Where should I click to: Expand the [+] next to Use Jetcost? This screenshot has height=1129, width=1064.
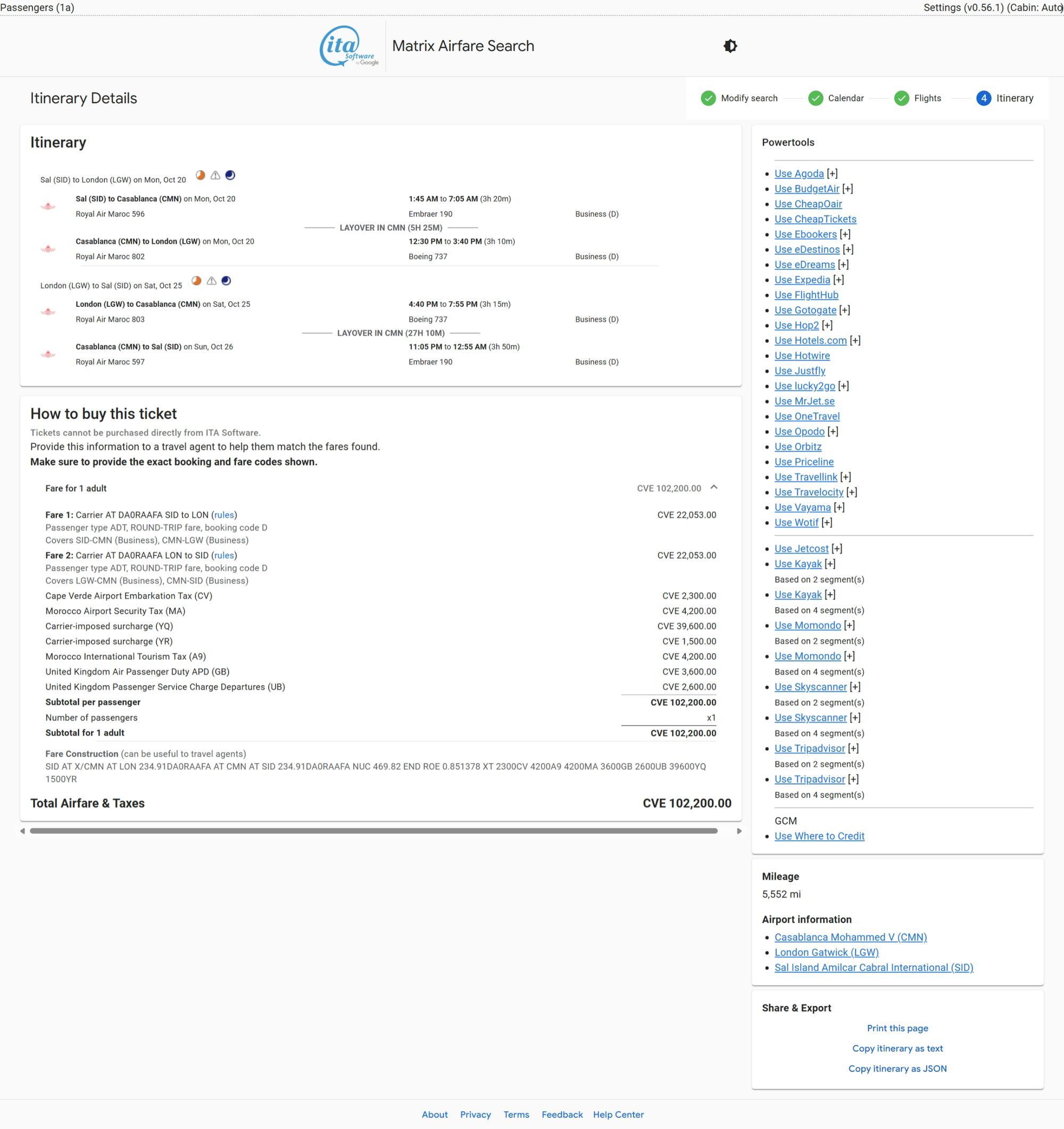point(836,549)
